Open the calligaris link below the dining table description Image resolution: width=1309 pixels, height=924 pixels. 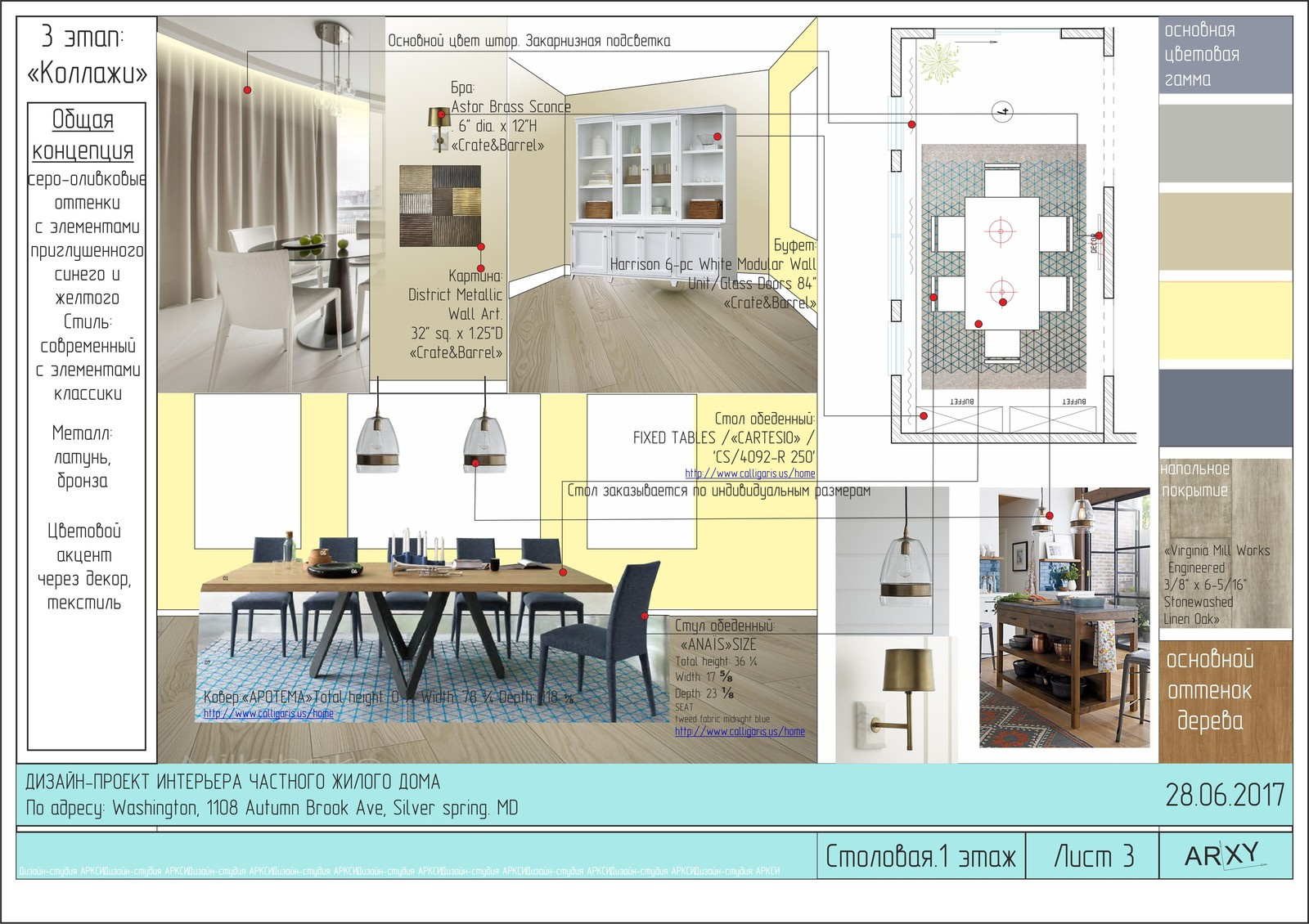pos(750,473)
